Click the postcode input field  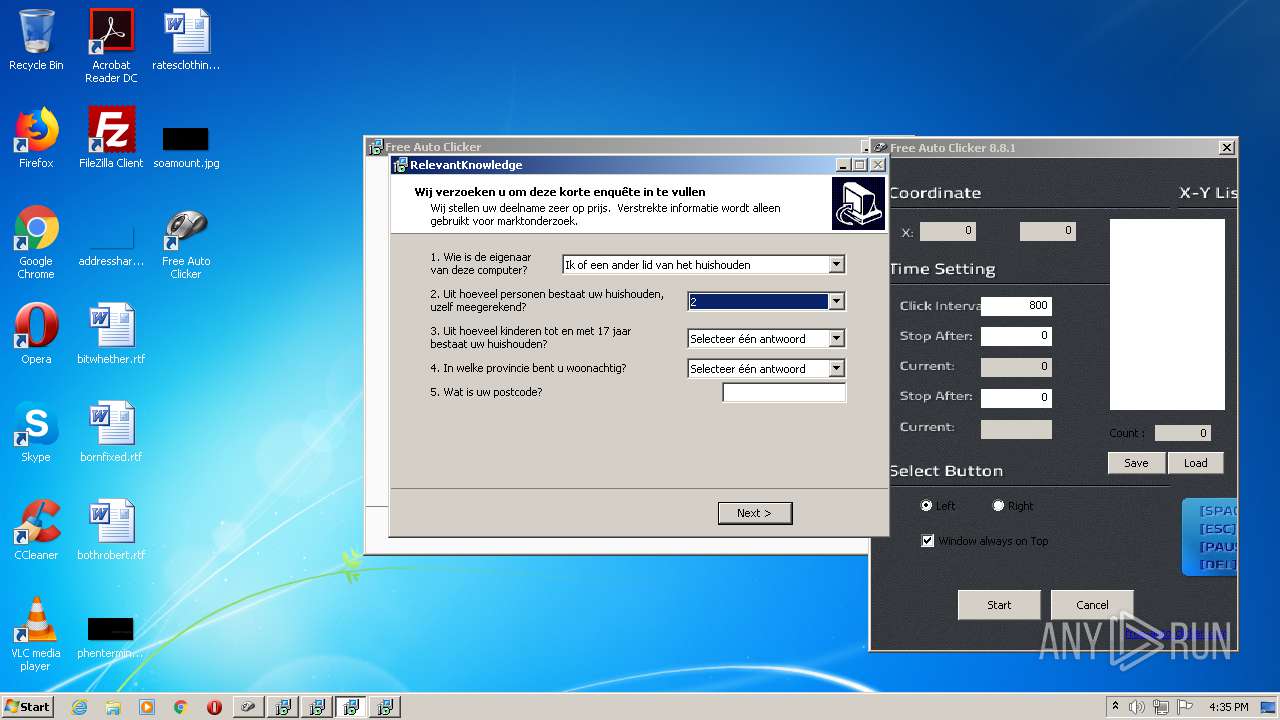coord(784,393)
